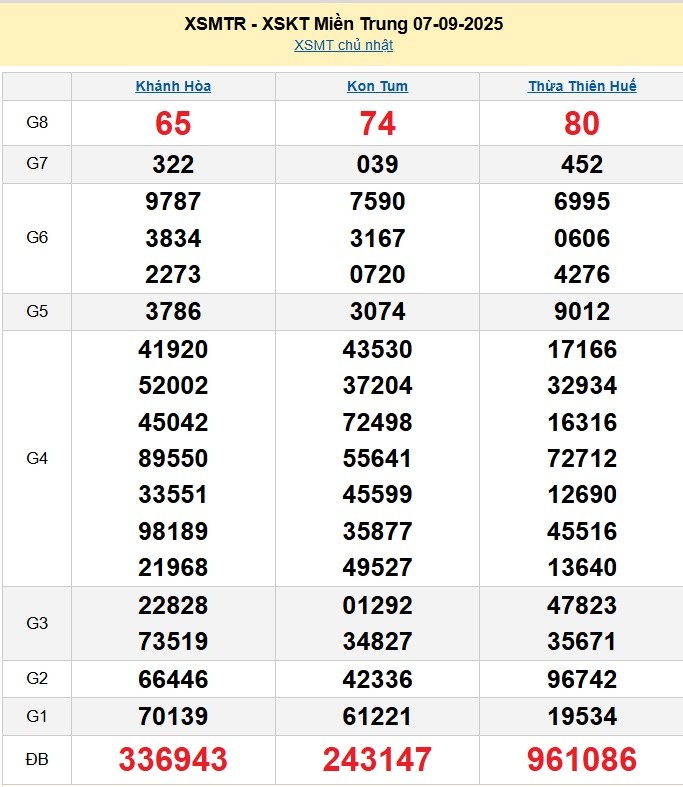Select the G7 row label
The height and width of the screenshot is (787, 683).
coord(37,164)
